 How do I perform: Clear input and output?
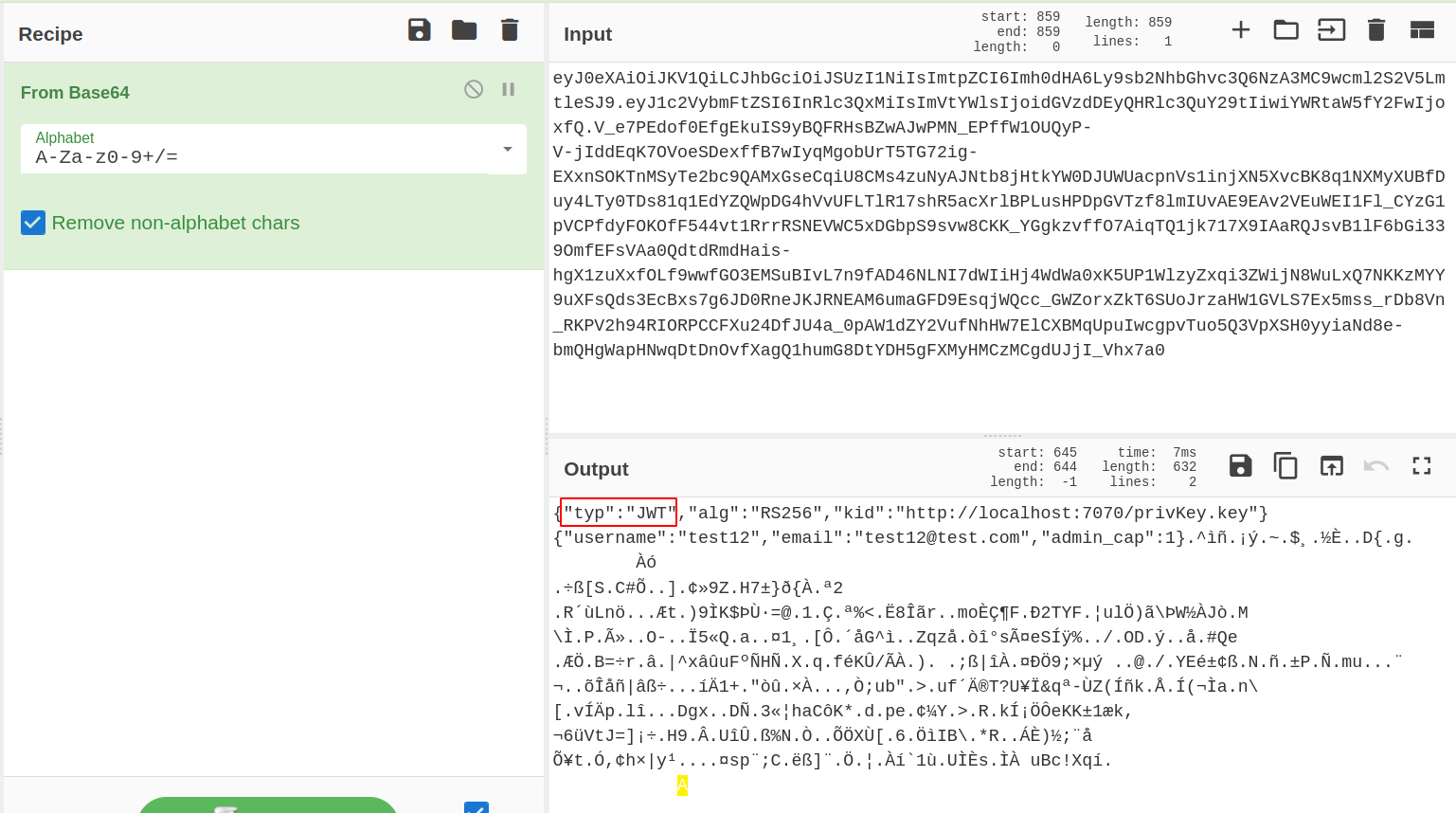(1376, 30)
